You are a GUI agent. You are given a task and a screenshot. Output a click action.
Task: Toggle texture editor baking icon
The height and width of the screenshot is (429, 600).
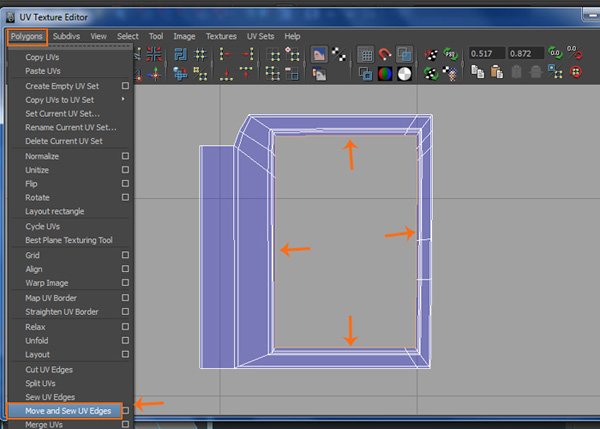[x=431, y=54]
